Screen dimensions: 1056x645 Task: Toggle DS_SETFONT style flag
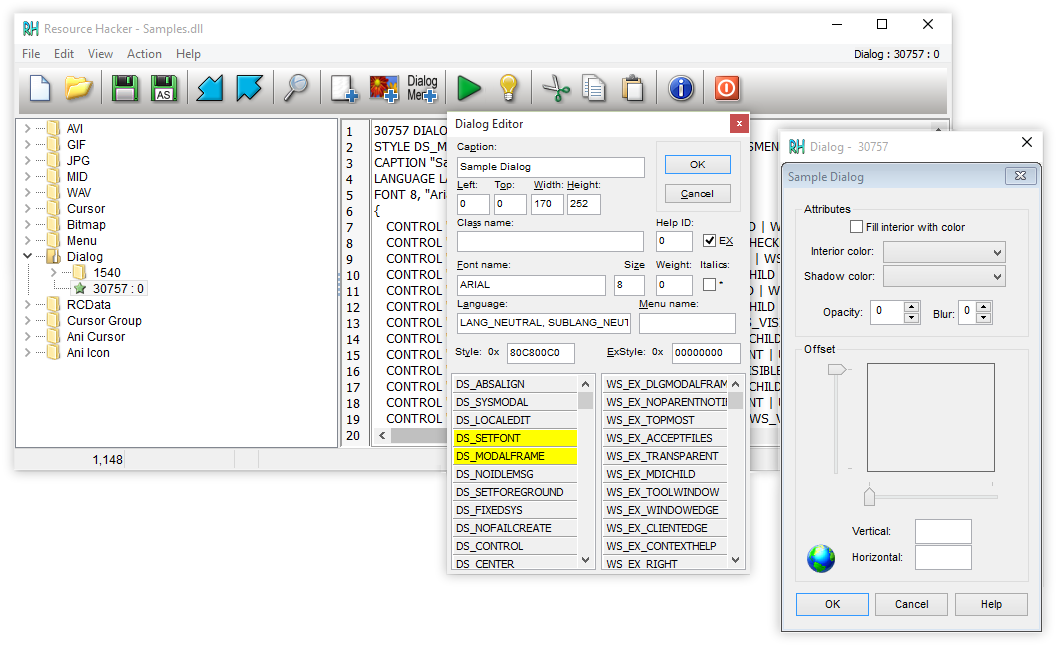pyautogui.click(x=515, y=438)
